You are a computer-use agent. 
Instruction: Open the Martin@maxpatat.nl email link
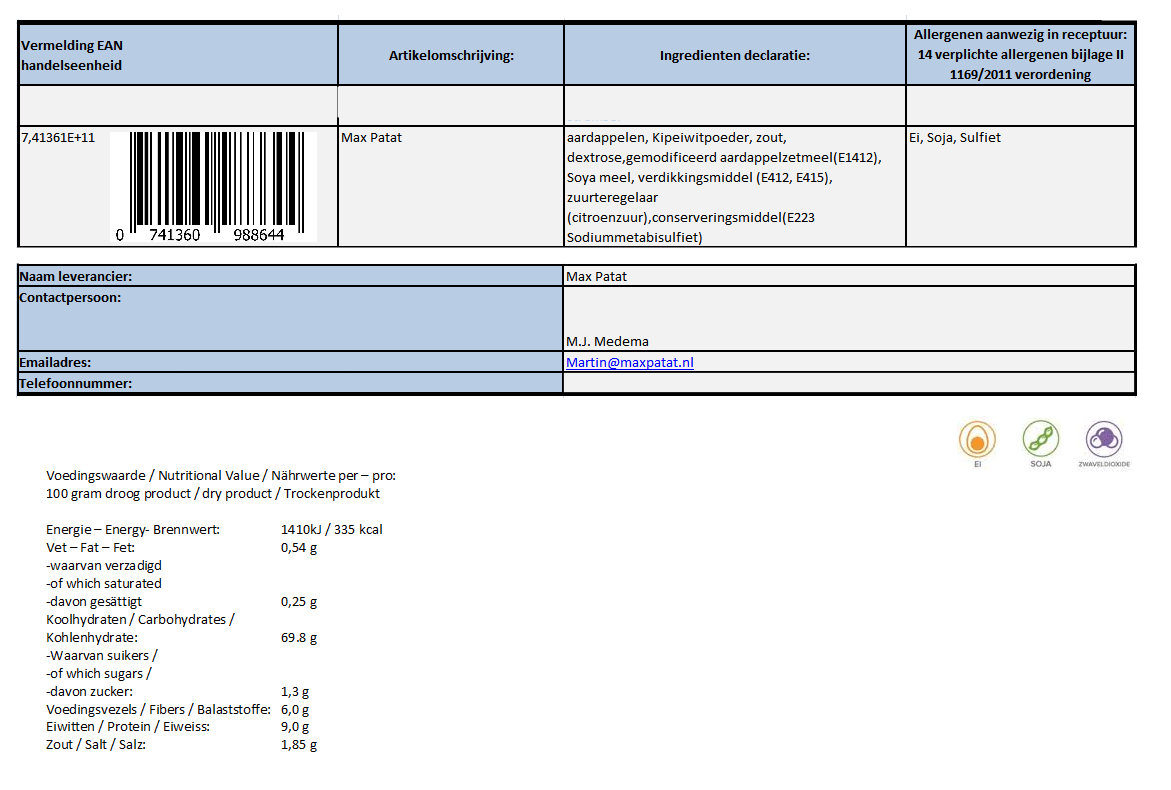tap(630, 362)
